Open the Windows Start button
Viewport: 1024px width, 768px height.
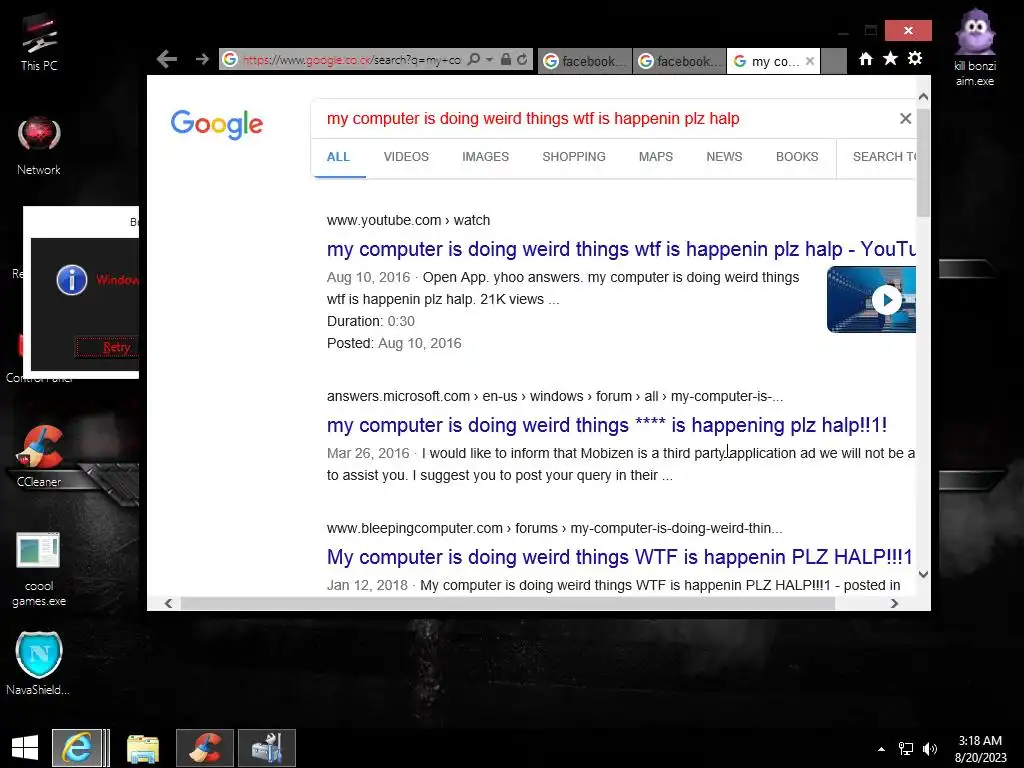tap(25, 748)
